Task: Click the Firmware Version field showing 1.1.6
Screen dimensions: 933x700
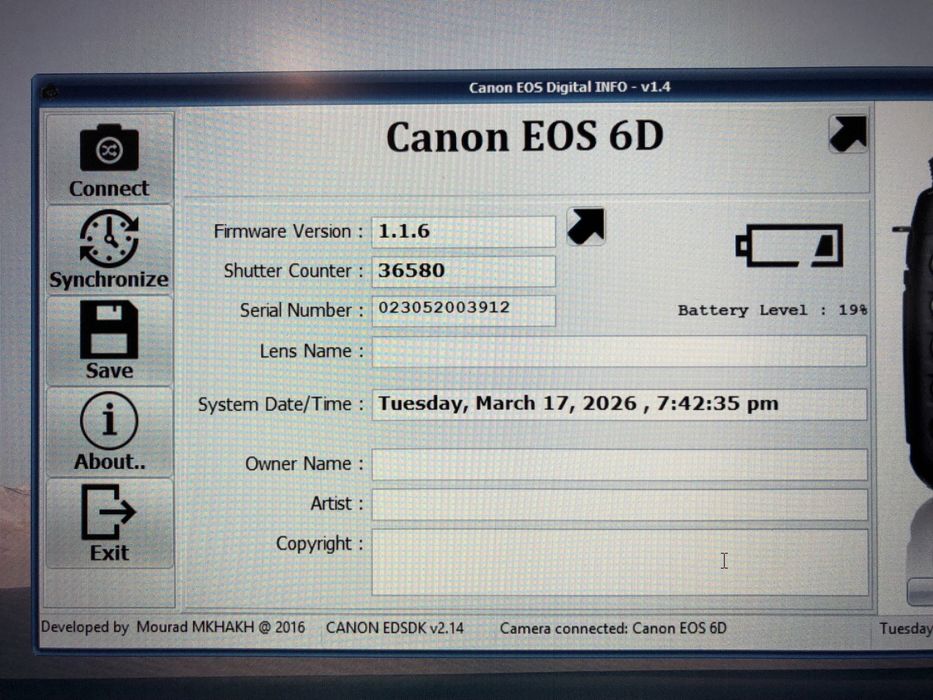Action: 464,231
